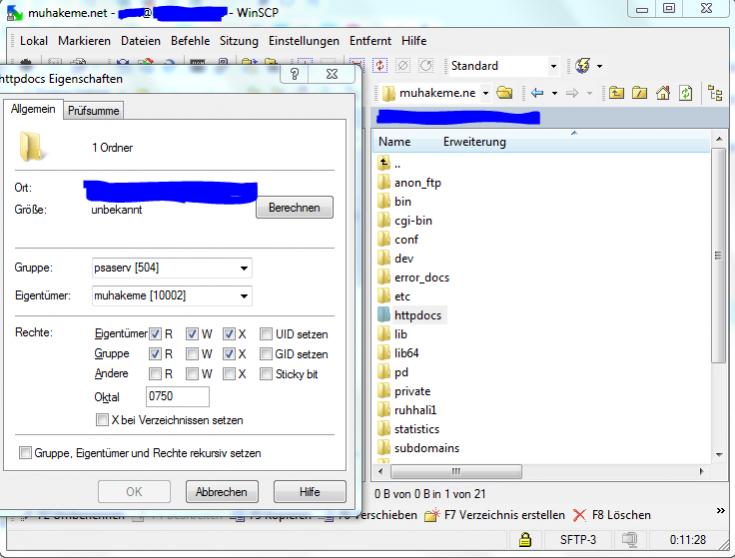Click the lock icon in status bar
The width and height of the screenshot is (735, 558).
[524, 540]
